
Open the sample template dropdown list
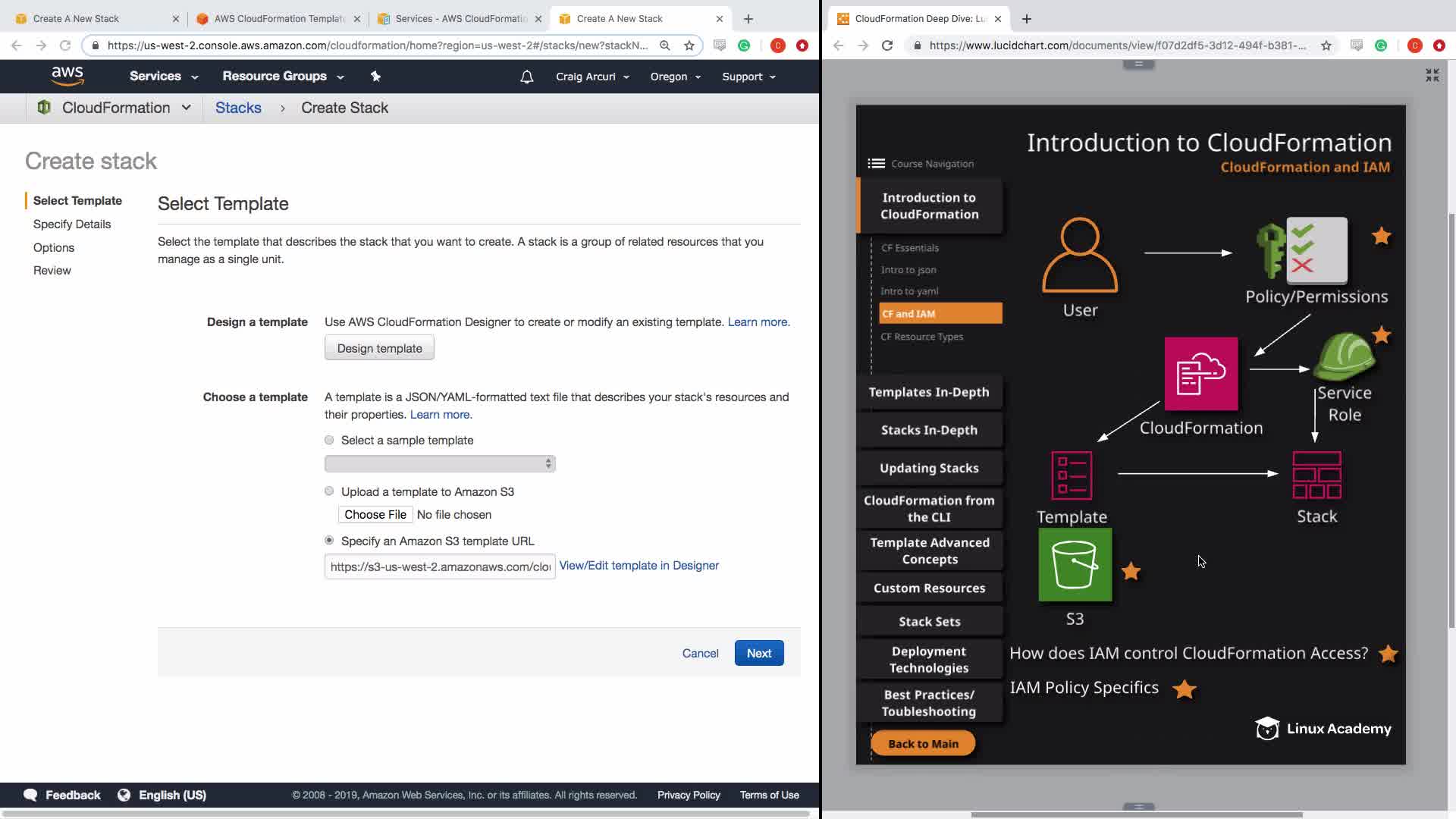440,463
